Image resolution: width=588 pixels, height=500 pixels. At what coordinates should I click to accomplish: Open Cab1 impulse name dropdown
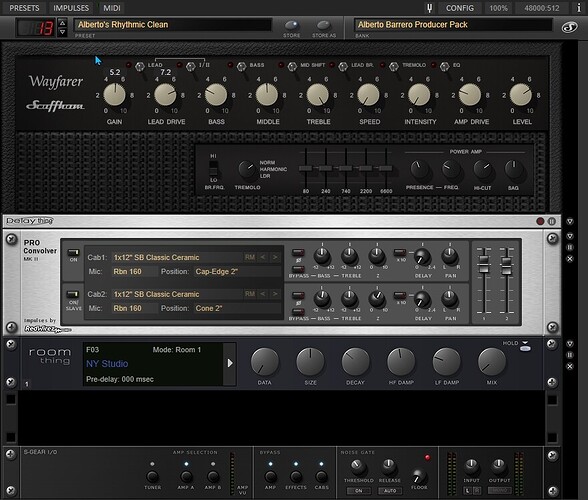[x=177, y=257]
